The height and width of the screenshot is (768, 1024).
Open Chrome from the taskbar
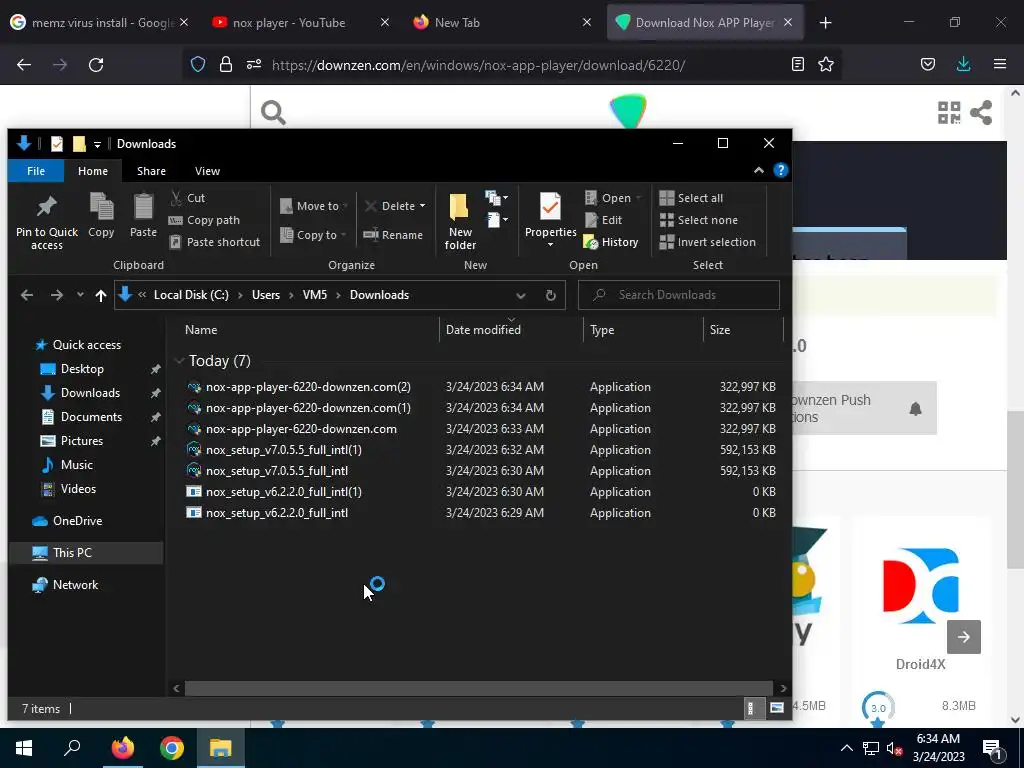172,748
